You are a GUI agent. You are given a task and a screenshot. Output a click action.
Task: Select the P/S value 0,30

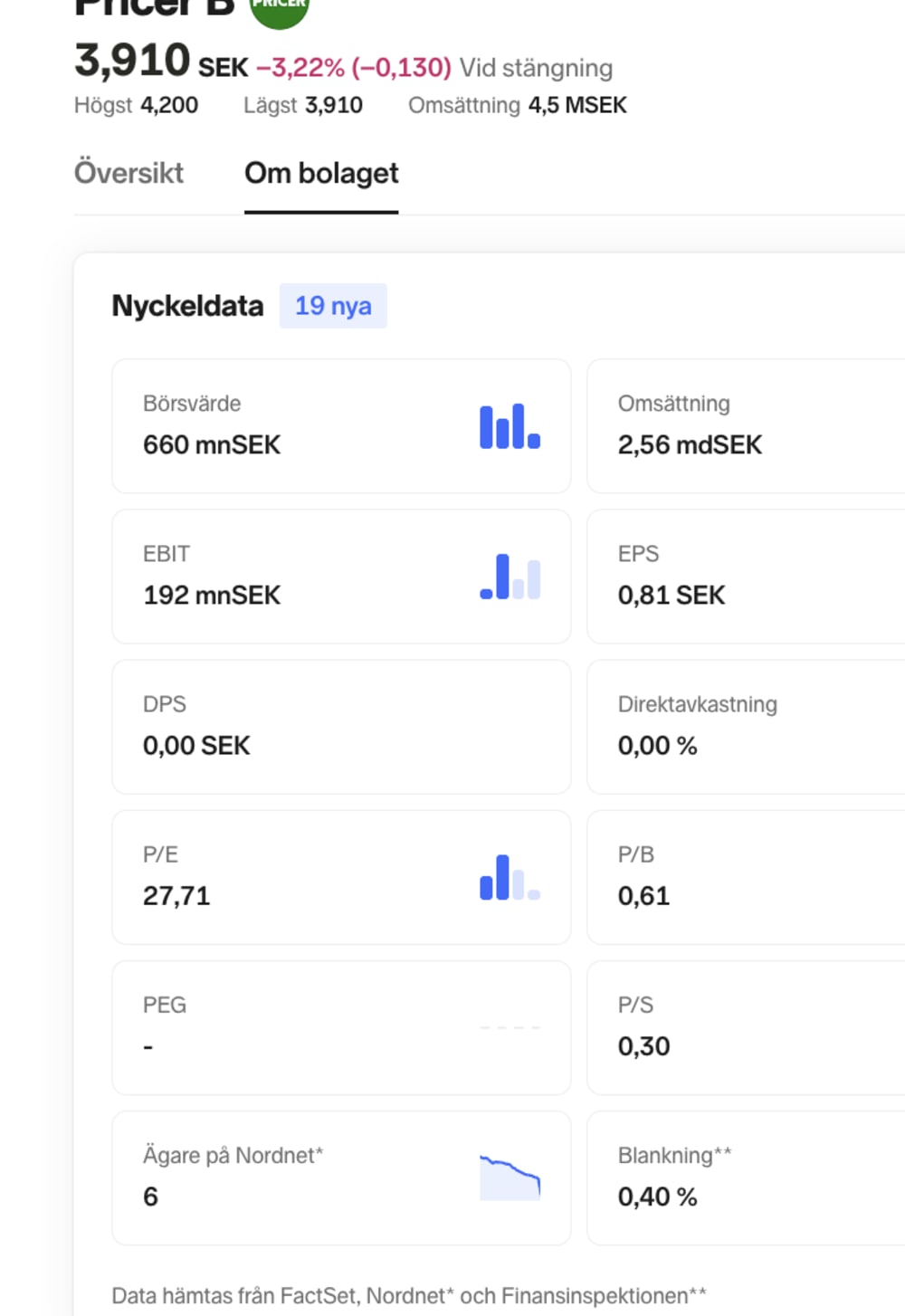pos(643,1046)
